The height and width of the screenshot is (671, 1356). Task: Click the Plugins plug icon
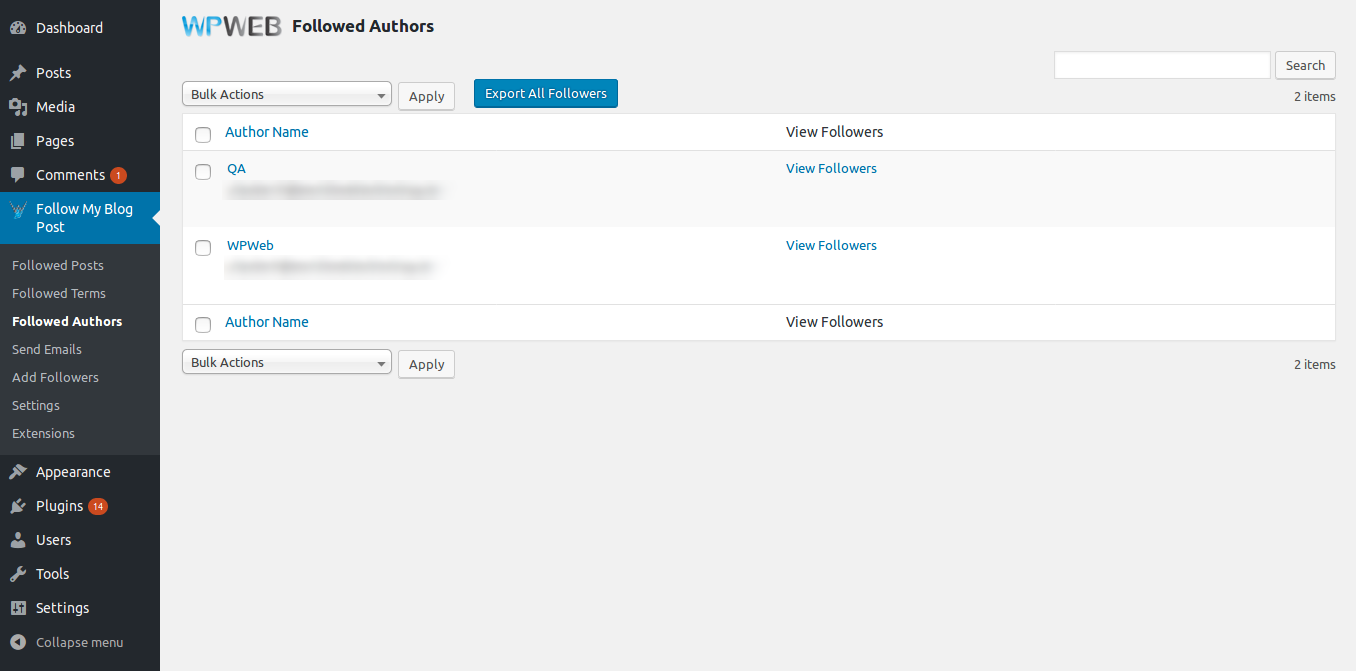point(18,506)
